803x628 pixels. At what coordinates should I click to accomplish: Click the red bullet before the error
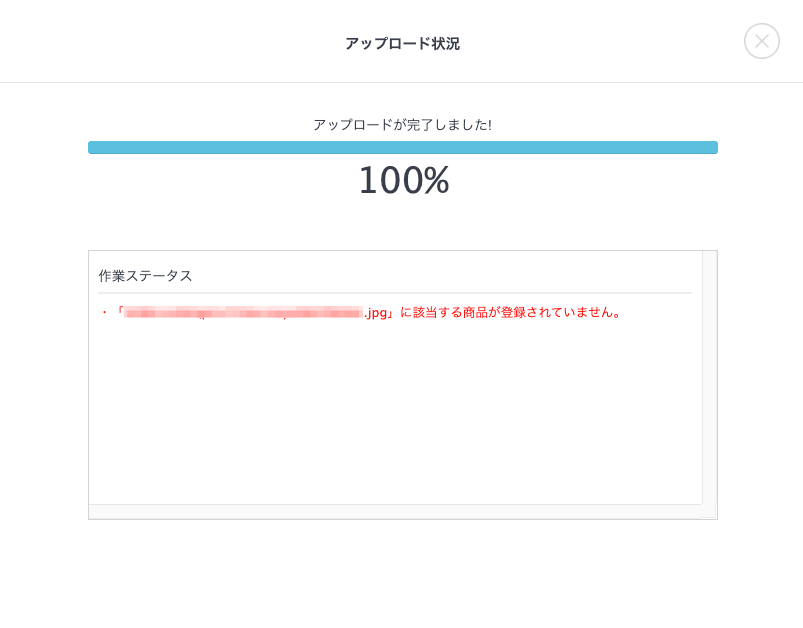[104, 312]
